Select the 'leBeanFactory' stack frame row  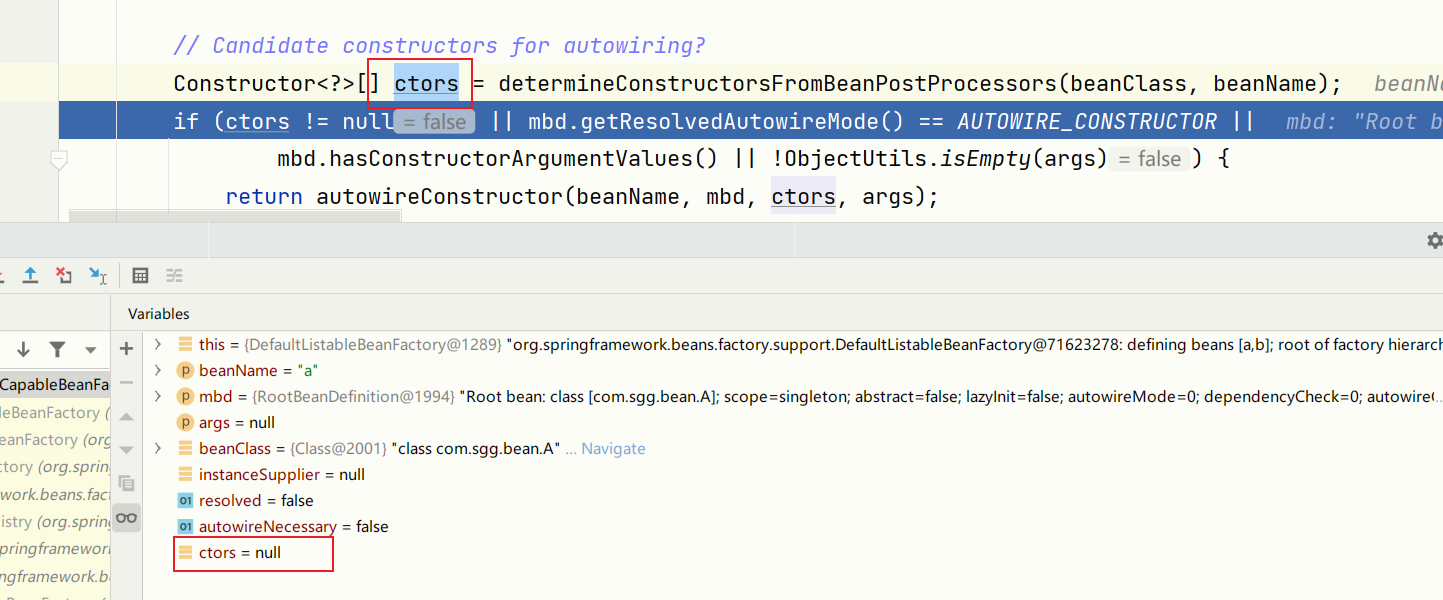55,412
